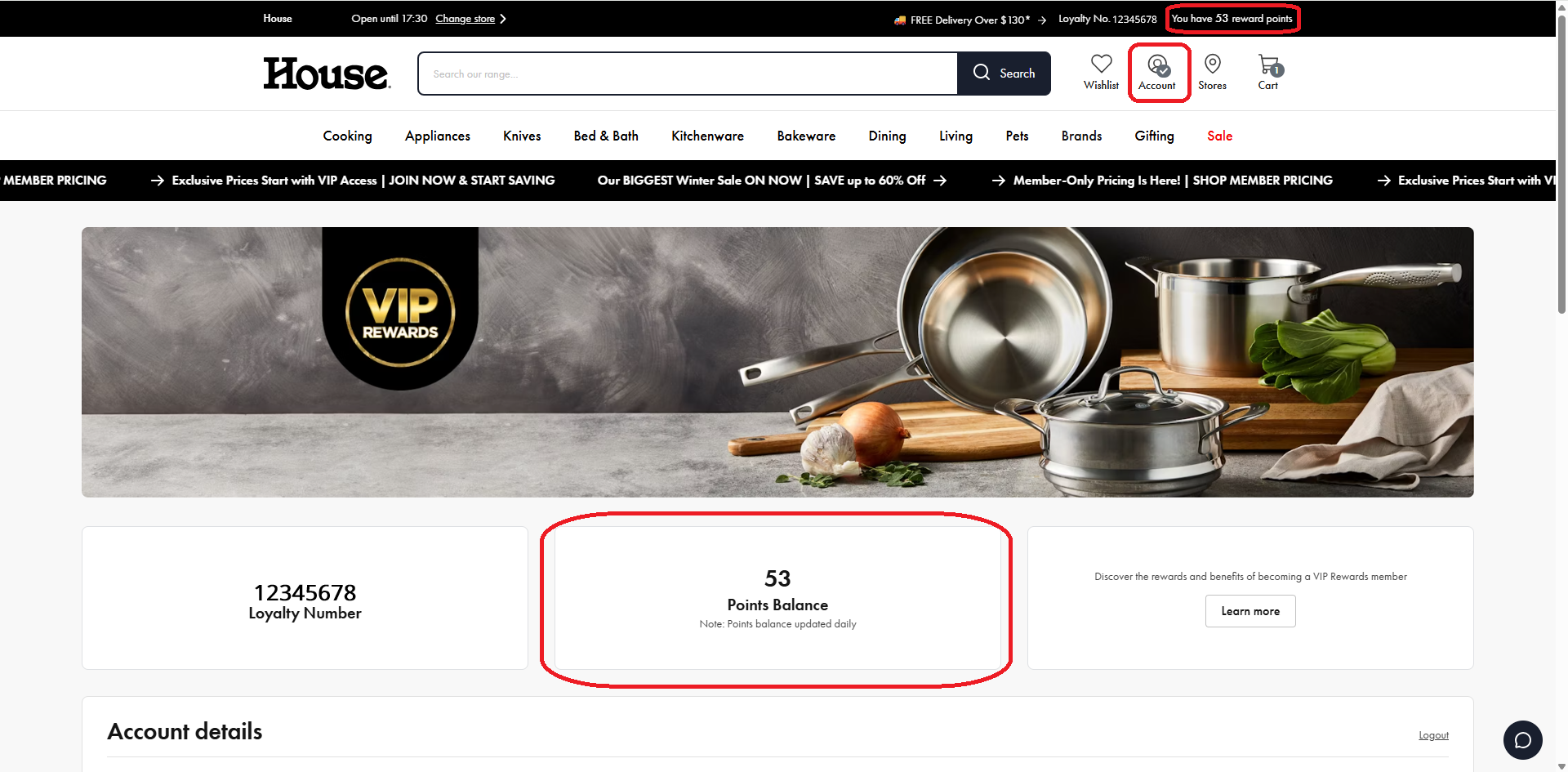Click Loyalty No. 12345678 in top bar

click(1107, 19)
